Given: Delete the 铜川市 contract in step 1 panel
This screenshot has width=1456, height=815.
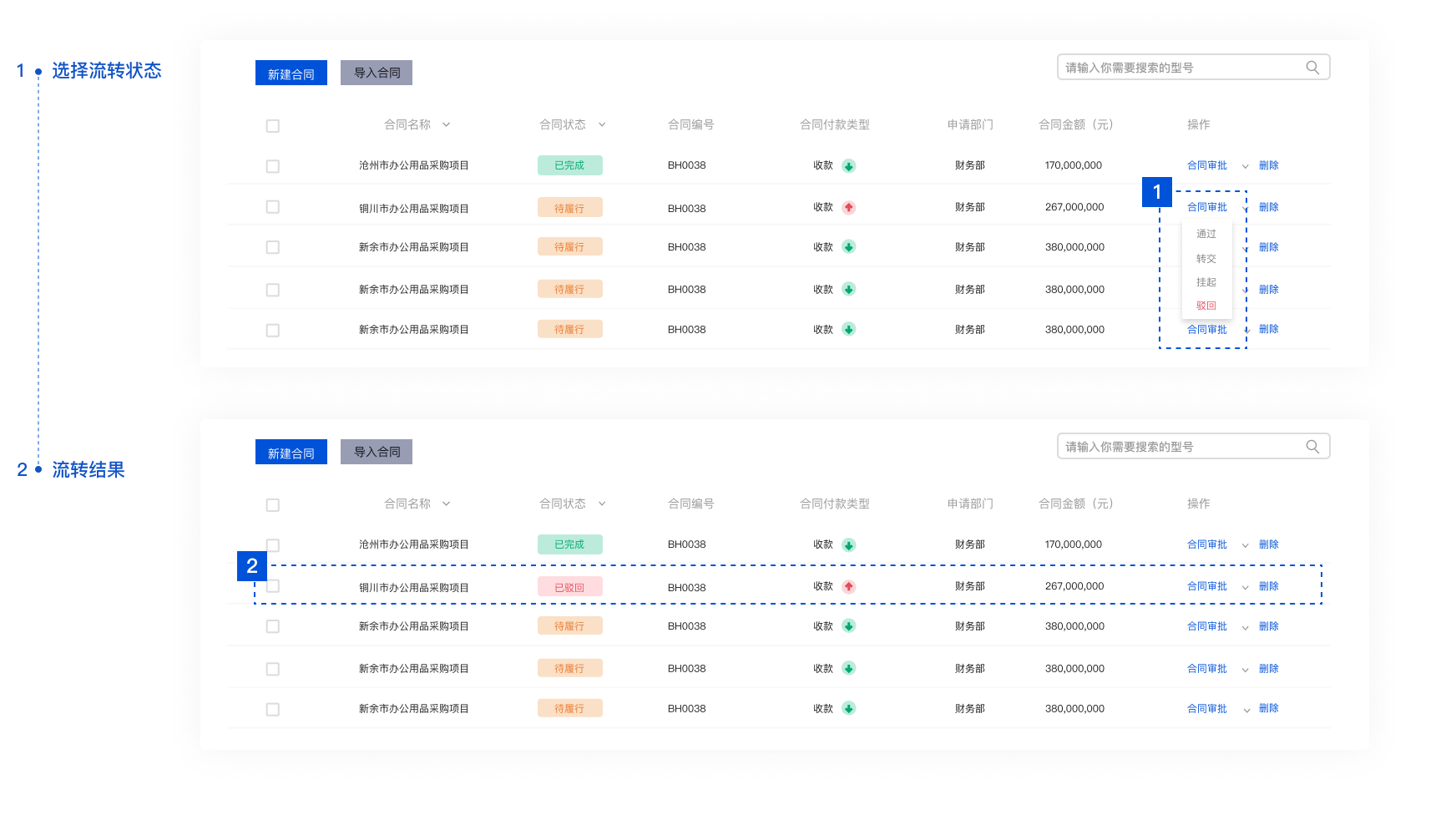Looking at the screenshot, I should click(1269, 207).
